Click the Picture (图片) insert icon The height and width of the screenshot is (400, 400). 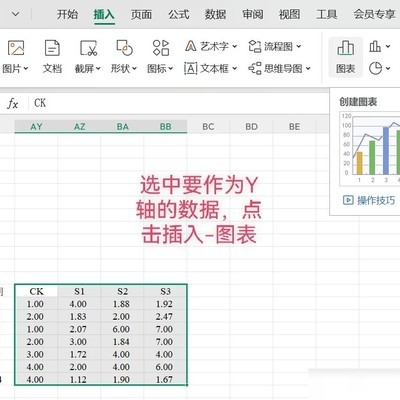coord(16,48)
